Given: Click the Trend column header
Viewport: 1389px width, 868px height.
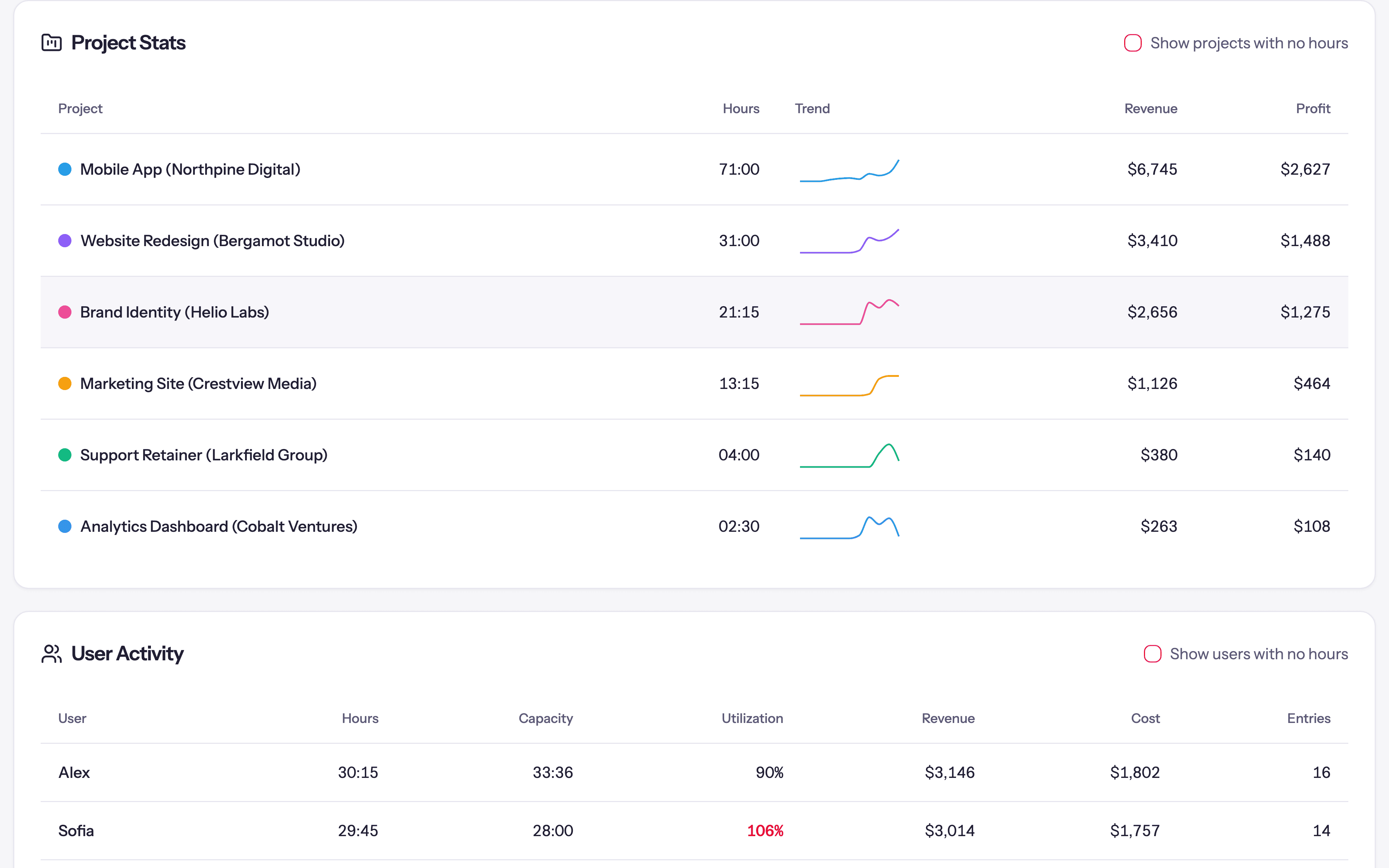Looking at the screenshot, I should [x=812, y=108].
